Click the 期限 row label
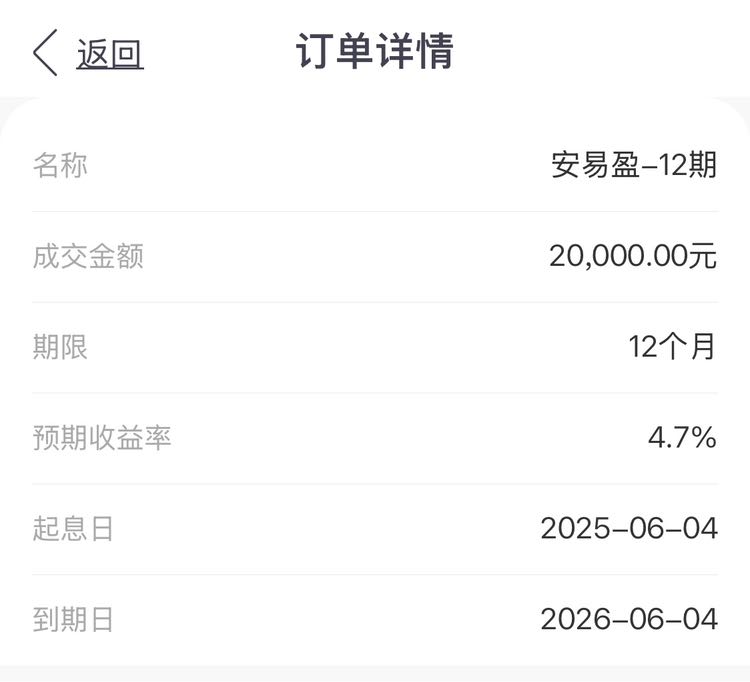Screen dimensions: 750x682 point(60,347)
